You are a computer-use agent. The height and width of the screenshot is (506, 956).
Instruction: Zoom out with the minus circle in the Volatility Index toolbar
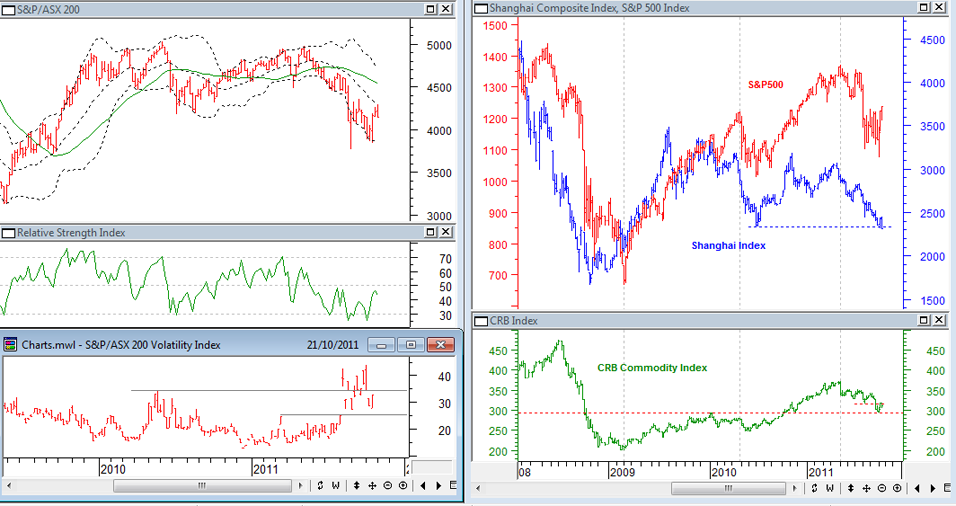click(x=387, y=486)
